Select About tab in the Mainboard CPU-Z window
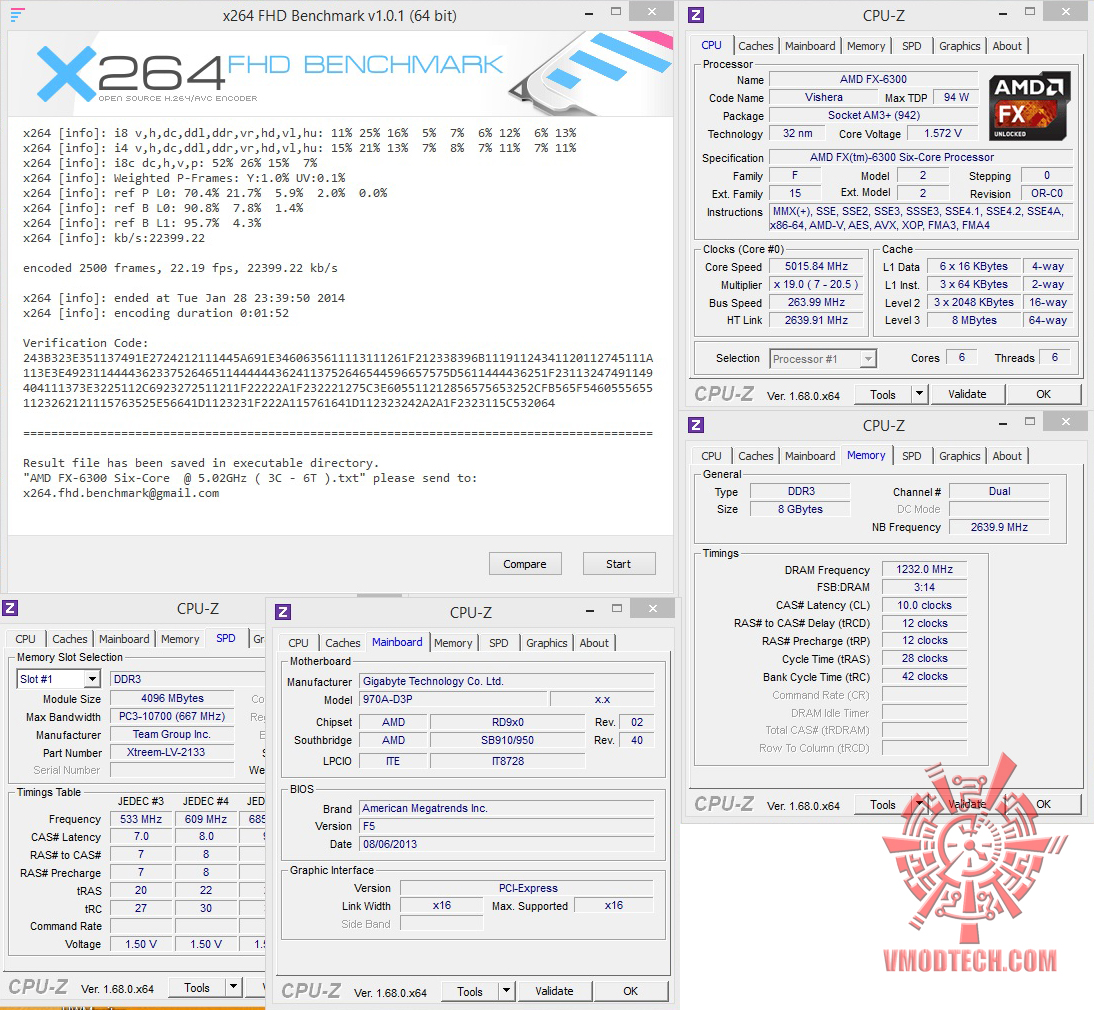The height and width of the screenshot is (1010, 1094). [594, 643]
